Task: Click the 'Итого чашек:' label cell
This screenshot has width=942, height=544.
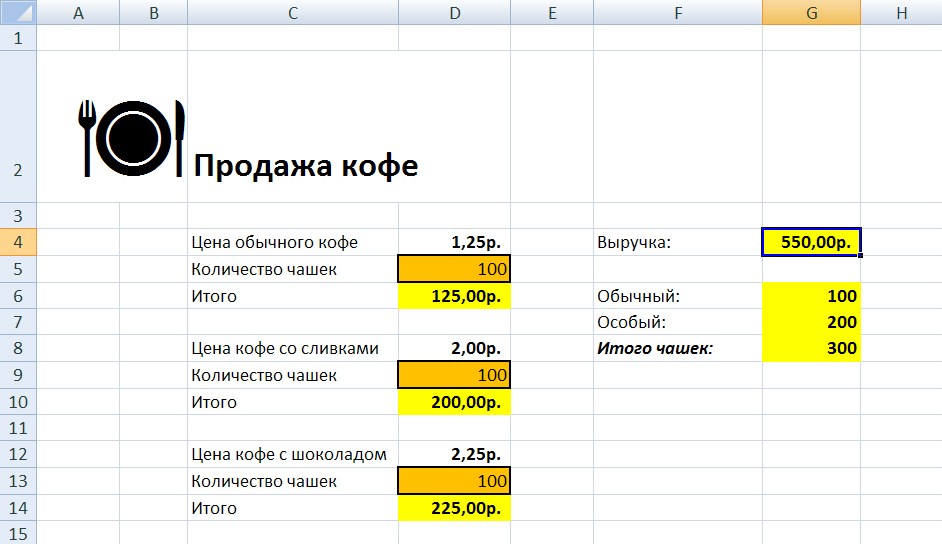Action: 678,348
